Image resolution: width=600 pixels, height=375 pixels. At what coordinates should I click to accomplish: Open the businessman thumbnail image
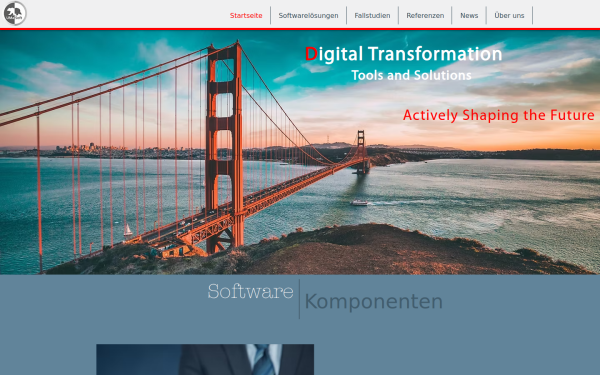205,359
